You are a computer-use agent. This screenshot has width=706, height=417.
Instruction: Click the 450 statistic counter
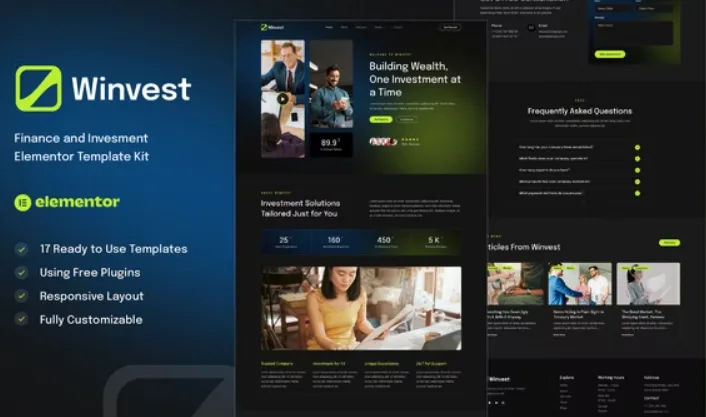pyautogui.click(x=385, y=242)
